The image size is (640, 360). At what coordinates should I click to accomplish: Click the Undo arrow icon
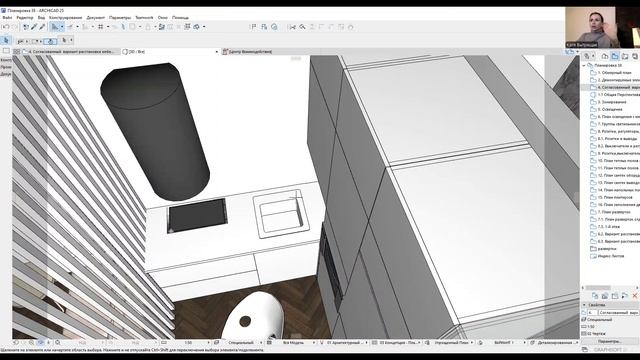(6, 27)
